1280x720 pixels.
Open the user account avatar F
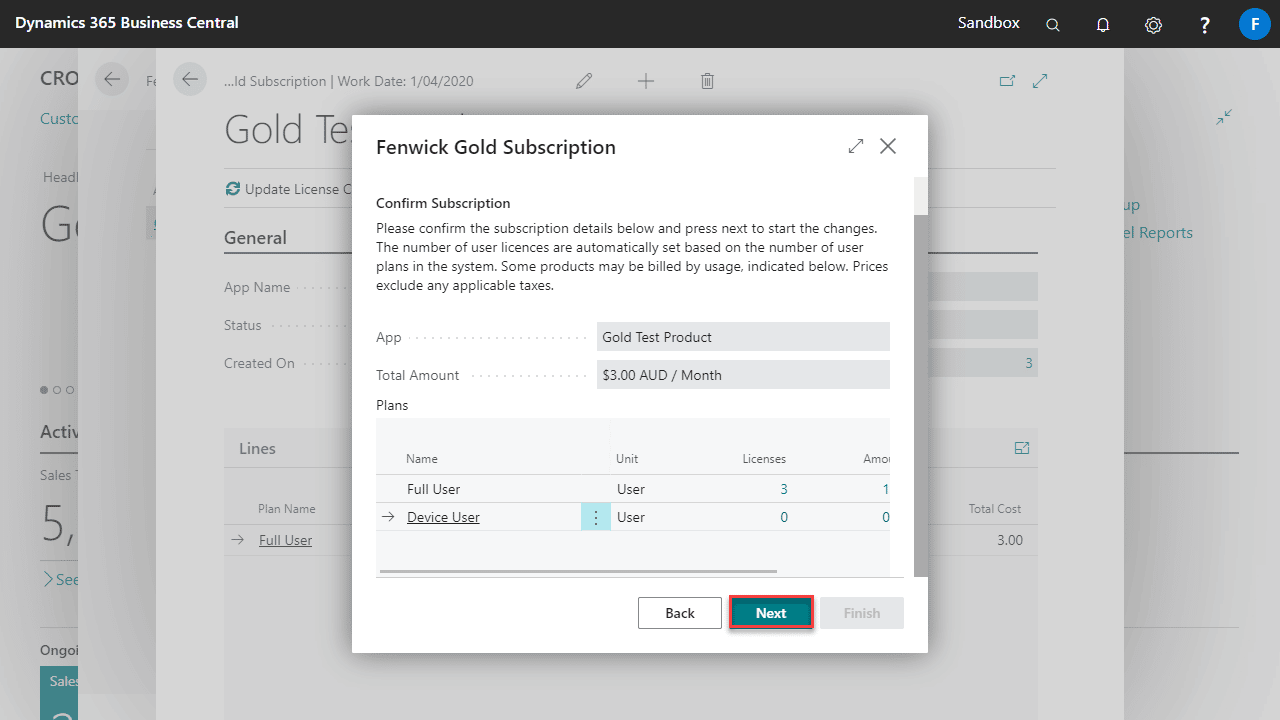pyautogui.click(x=1254, y=24)
